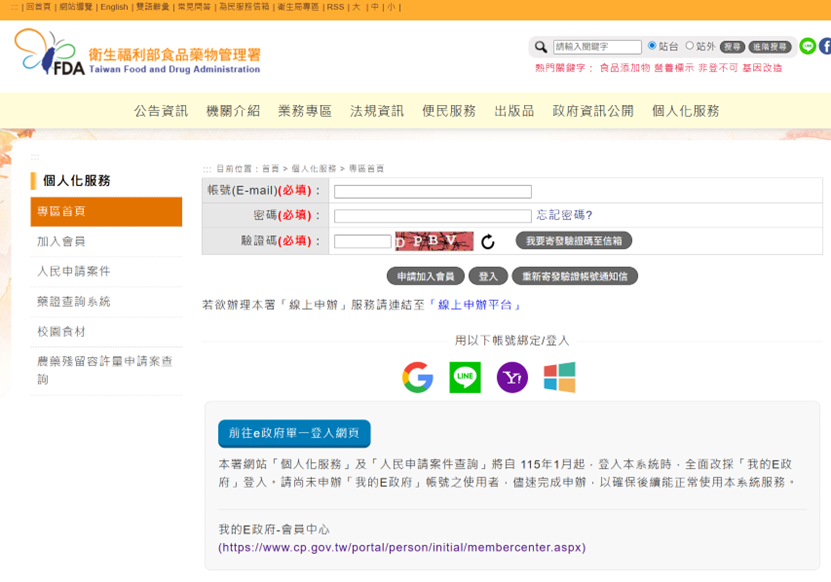Click the 登入 button

tap(487, 276)
